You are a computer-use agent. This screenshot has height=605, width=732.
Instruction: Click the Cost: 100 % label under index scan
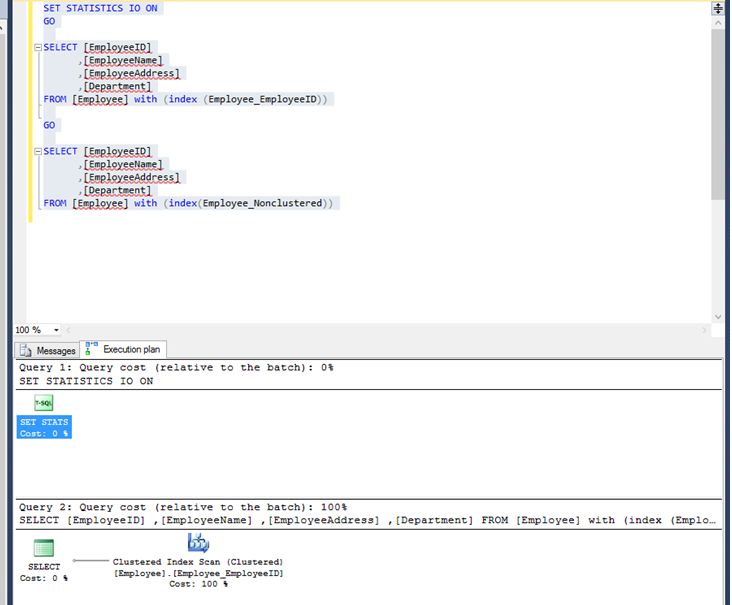coord(199,584)
